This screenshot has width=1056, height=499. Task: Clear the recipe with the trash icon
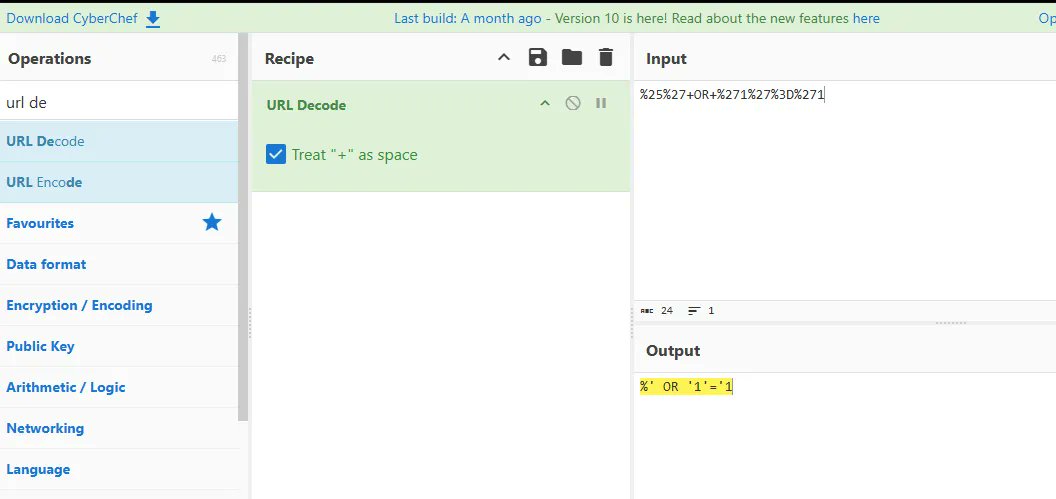[605, 57]
